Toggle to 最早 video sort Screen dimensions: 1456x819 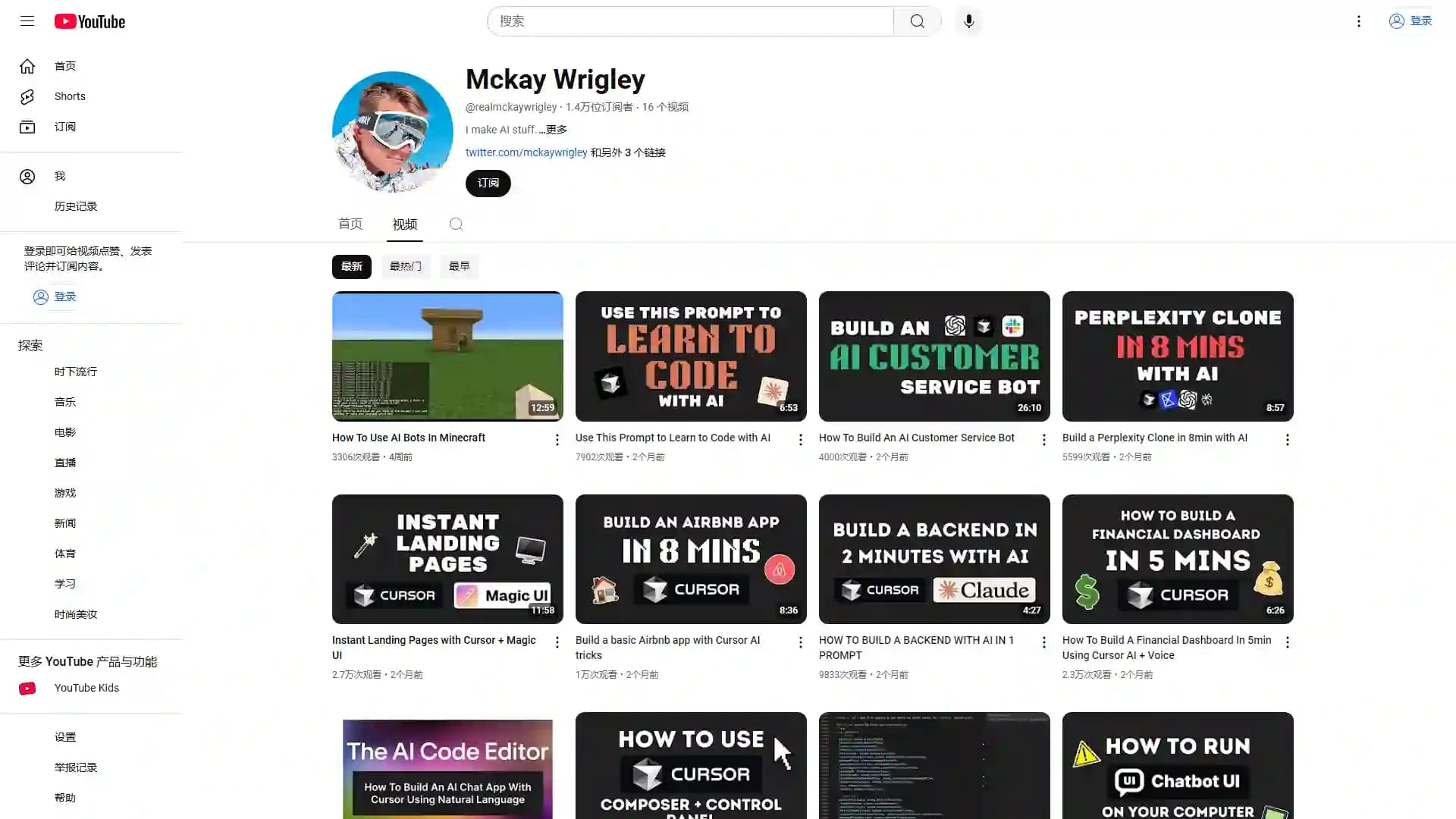(x=459, y=266)
